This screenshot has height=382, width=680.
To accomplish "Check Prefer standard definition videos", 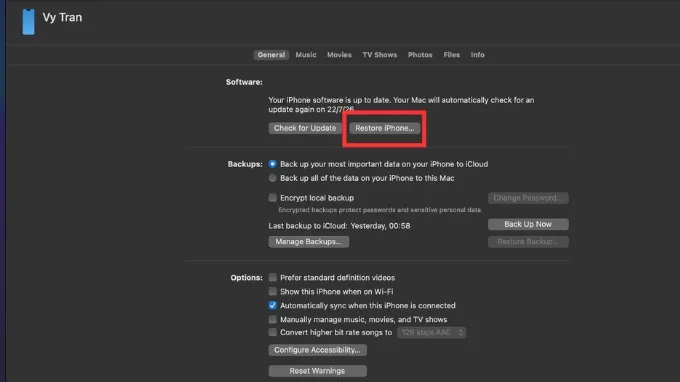I will click(272, 277).
